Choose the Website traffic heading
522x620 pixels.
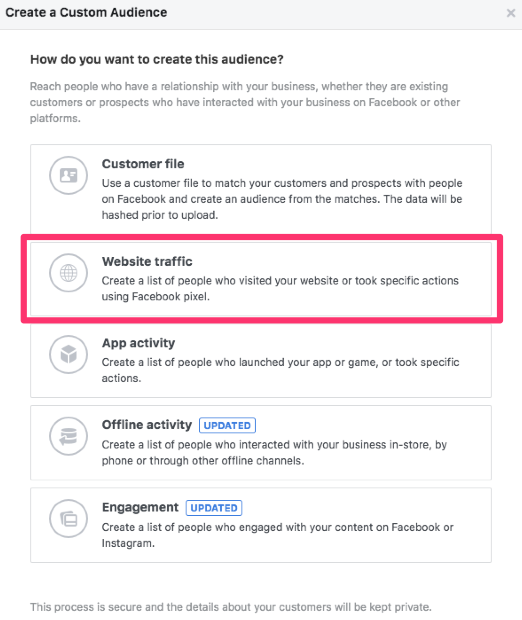[x=147, y=261]
